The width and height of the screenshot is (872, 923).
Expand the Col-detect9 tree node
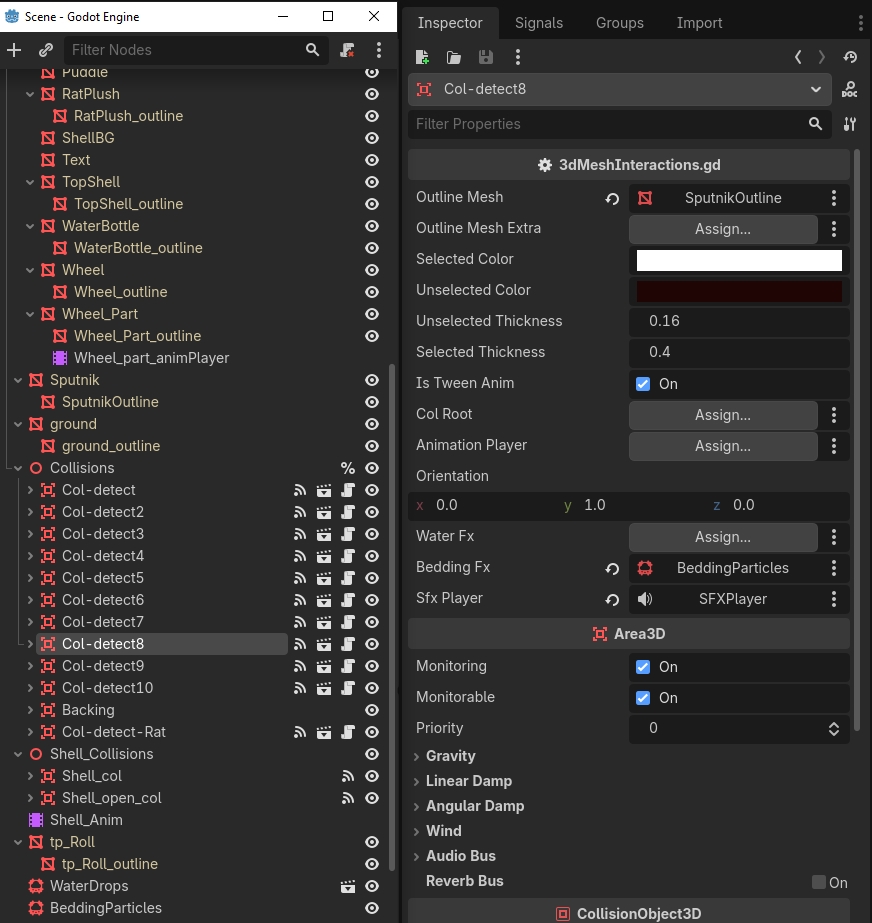tap(30, 666)
